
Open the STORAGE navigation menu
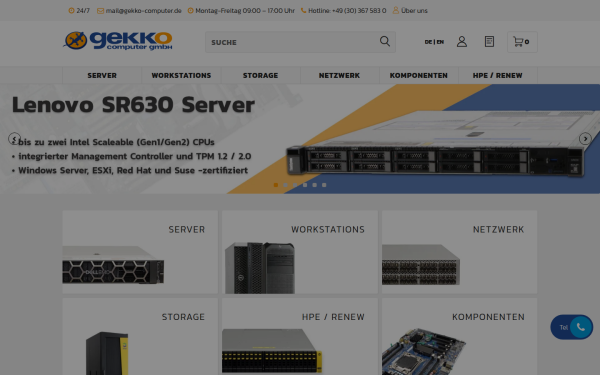261,75
